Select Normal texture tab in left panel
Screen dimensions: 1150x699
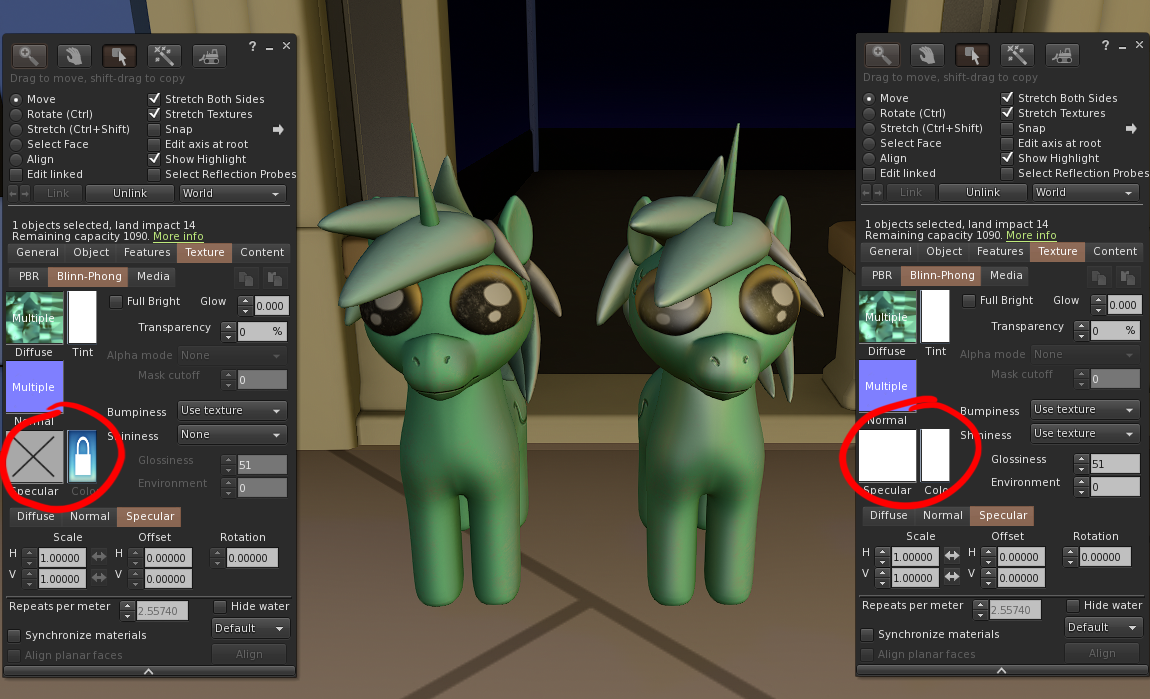pyautogui.click(x=89, y=516)
